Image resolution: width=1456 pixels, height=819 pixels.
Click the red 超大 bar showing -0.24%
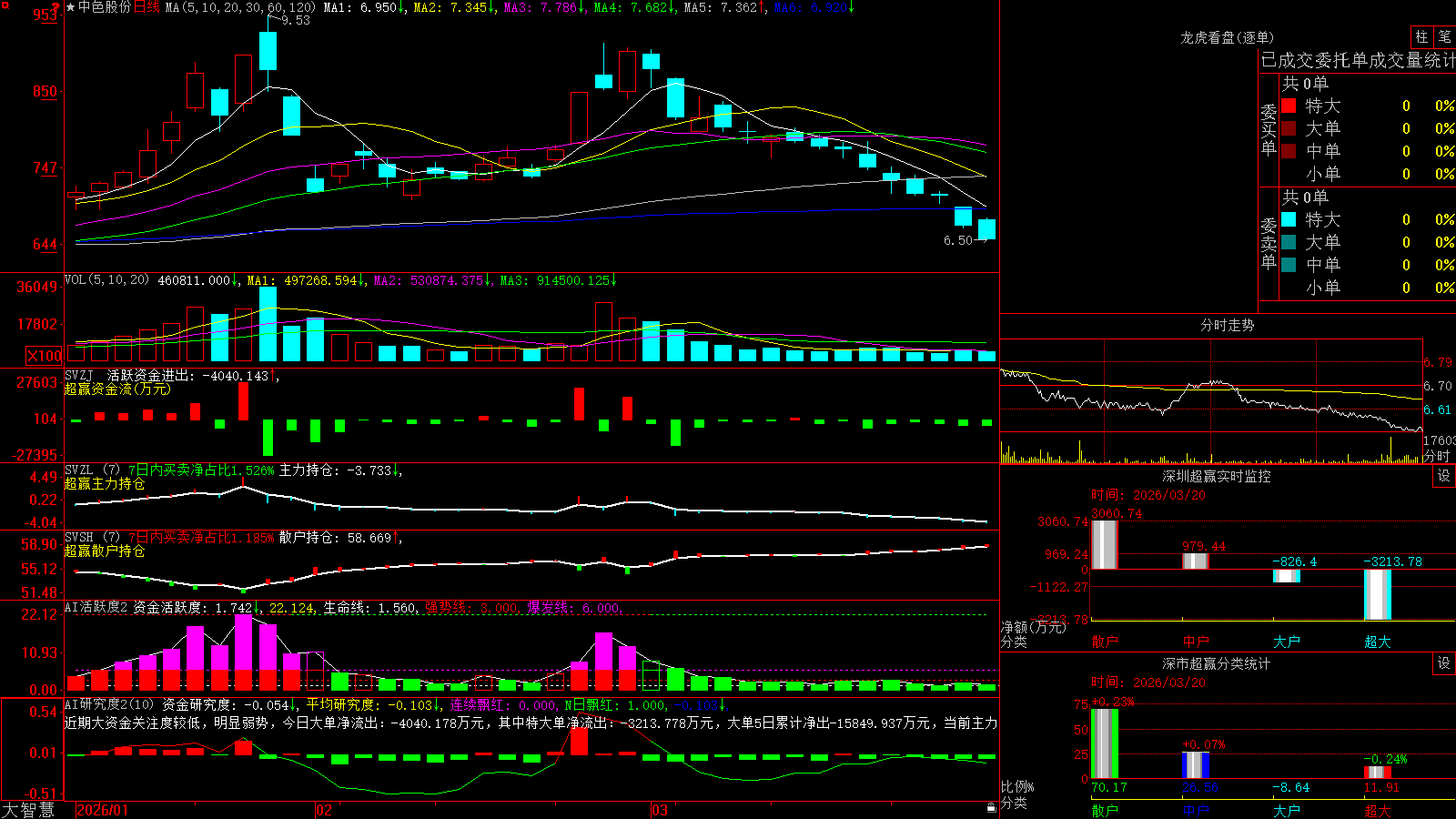click(x=1378, y=773)
